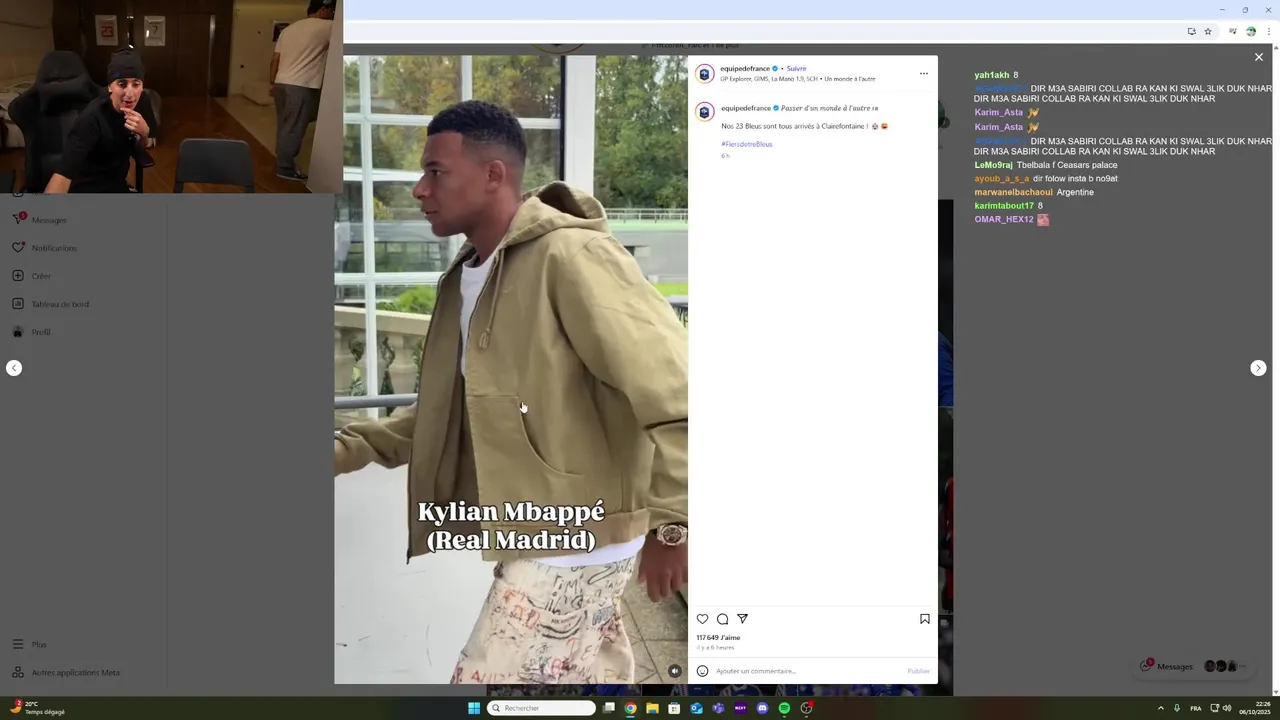Open the clock showing 22:26
1280x720 pixels.
click(x=1255, y=708)
